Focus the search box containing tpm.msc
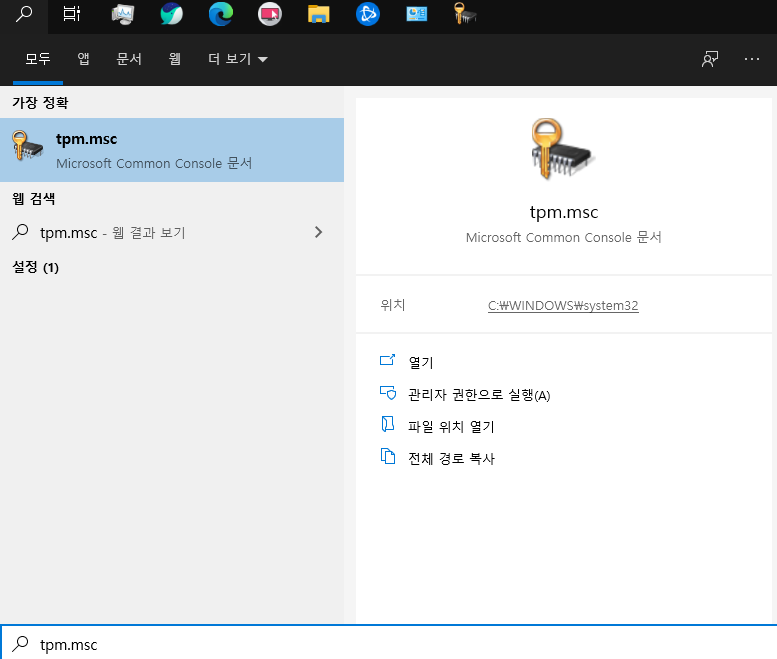Image resolution: width=777 pixels, height=659 pixels. pyautogui.click(x=388, y=643)
